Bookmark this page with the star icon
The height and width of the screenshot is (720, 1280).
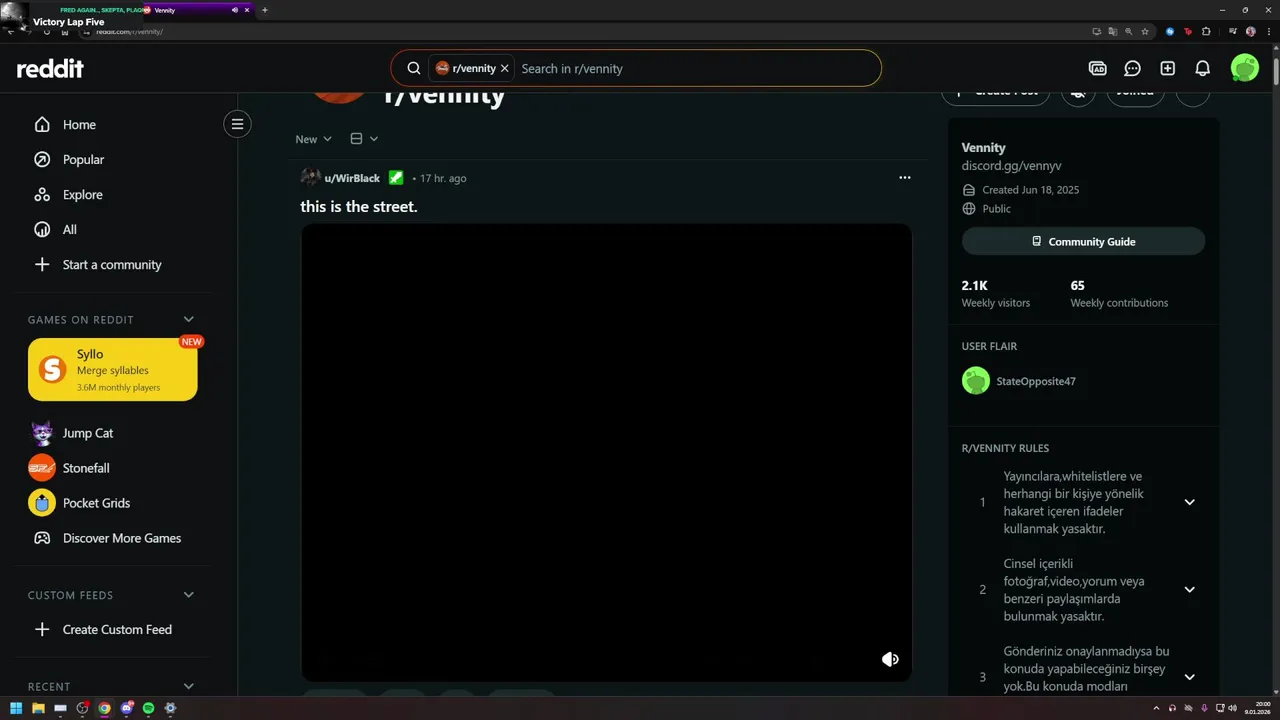[1145, 31]
